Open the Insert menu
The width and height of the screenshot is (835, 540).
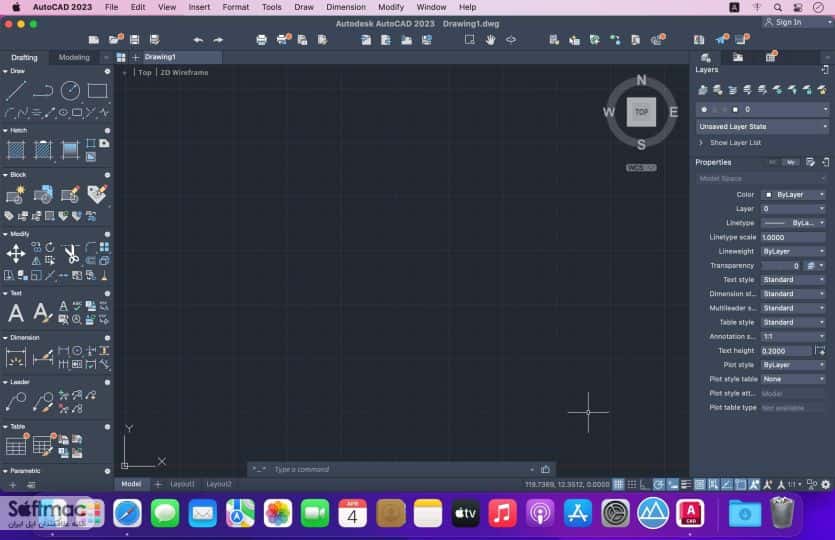(x=199, y=7)
